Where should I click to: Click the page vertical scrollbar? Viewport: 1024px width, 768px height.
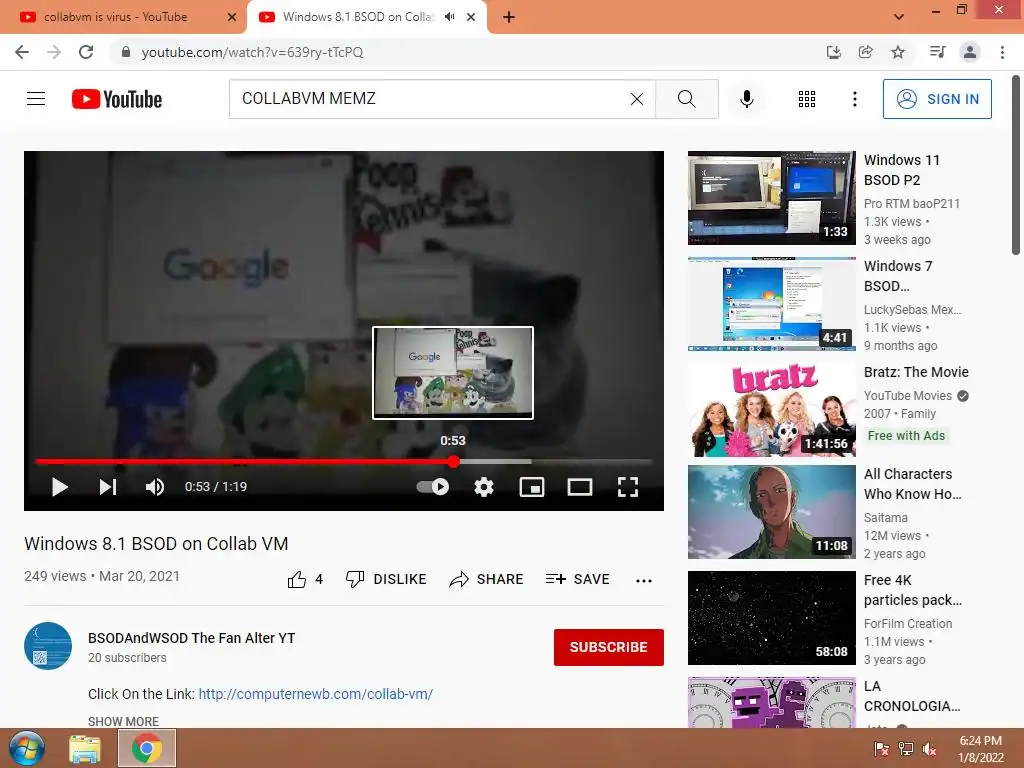click(x=1016, y=167)
